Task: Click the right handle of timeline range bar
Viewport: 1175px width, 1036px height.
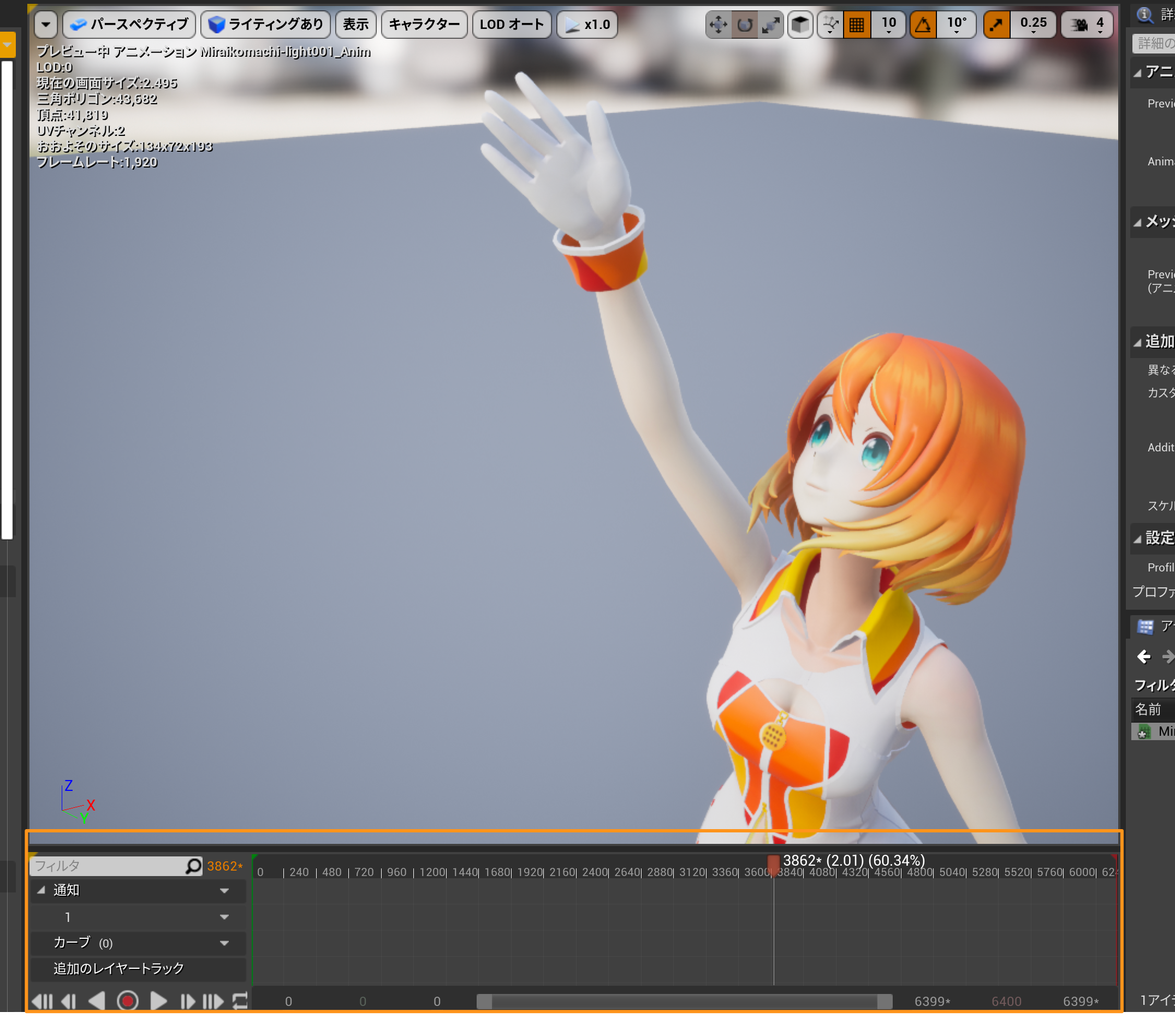Action: (885, 1002)
